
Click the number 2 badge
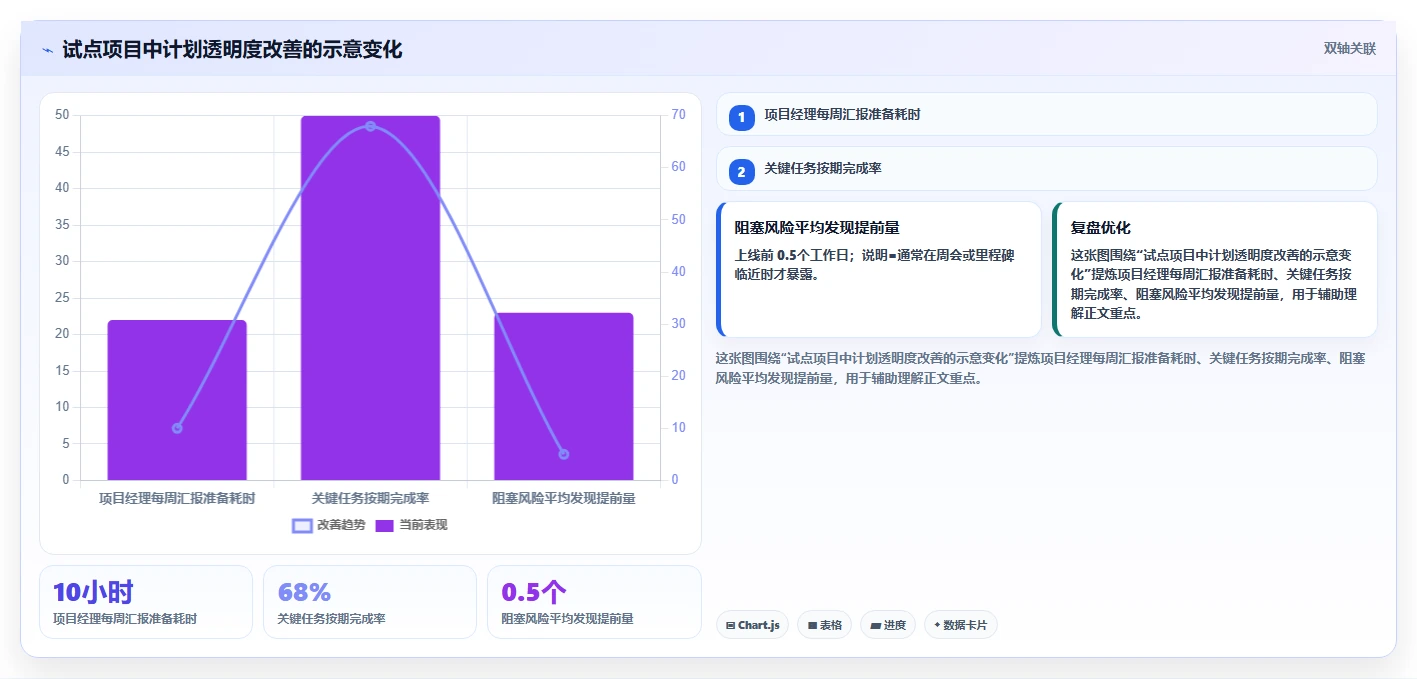[x=741, y=172]
